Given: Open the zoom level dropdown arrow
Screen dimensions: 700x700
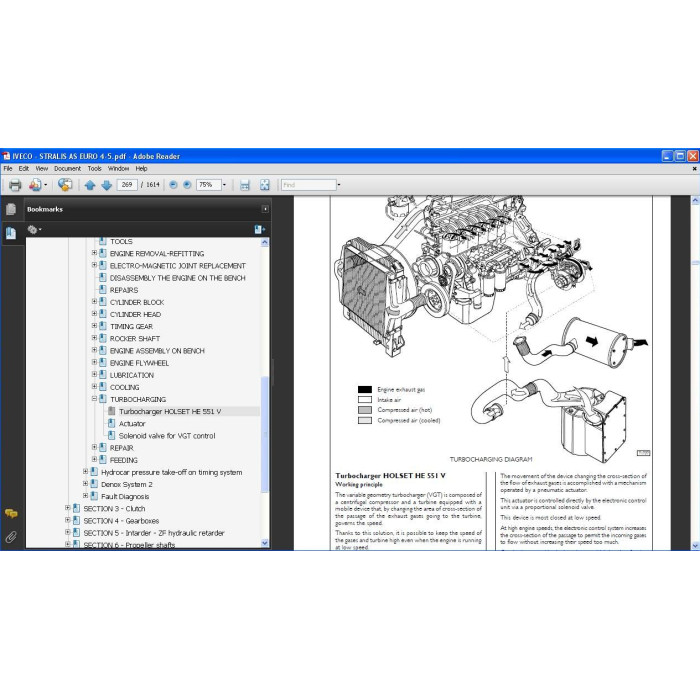Looking at the screenshot, I should 224,185.
